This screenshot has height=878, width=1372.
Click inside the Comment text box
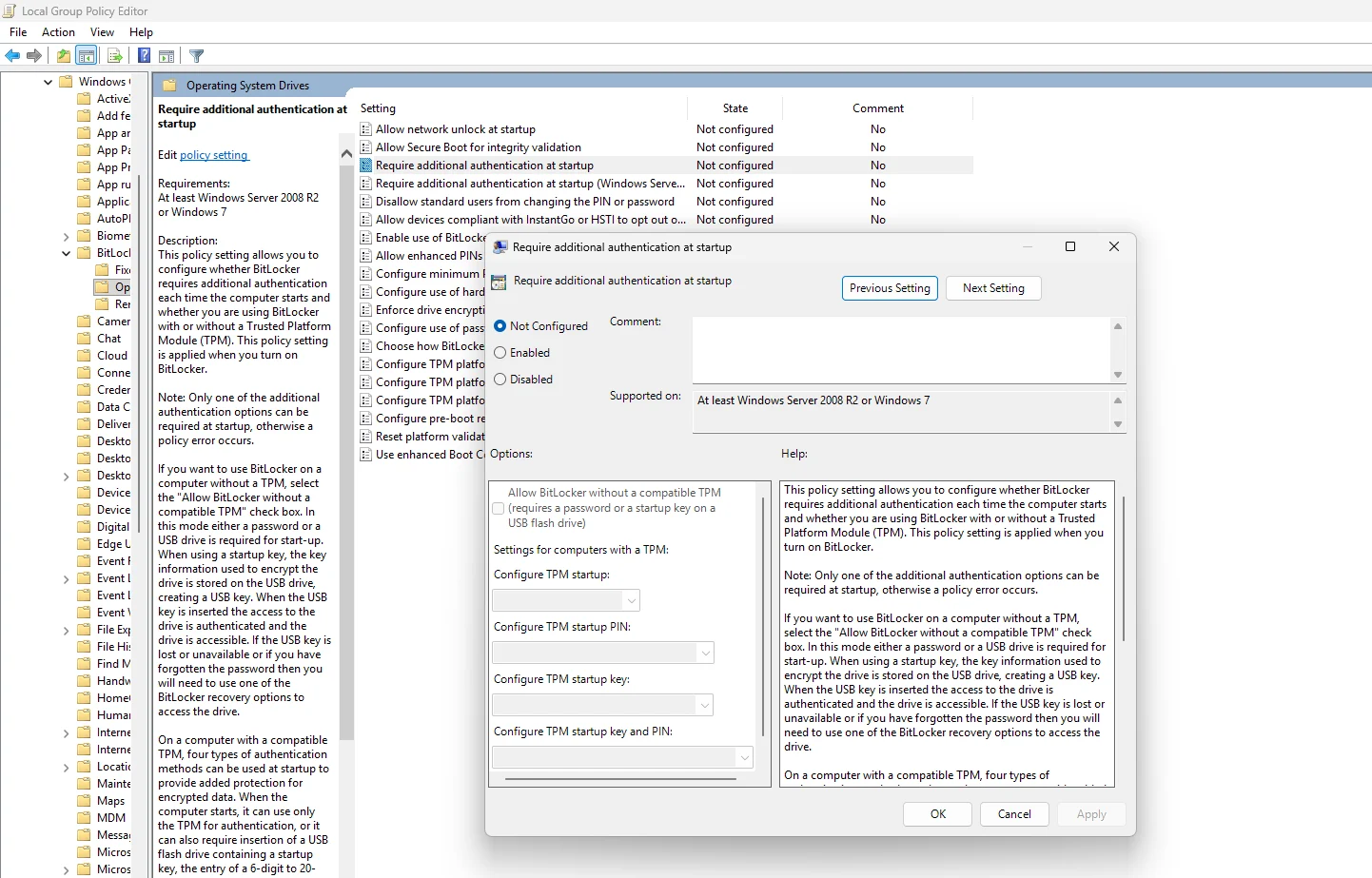coord(901,350)
